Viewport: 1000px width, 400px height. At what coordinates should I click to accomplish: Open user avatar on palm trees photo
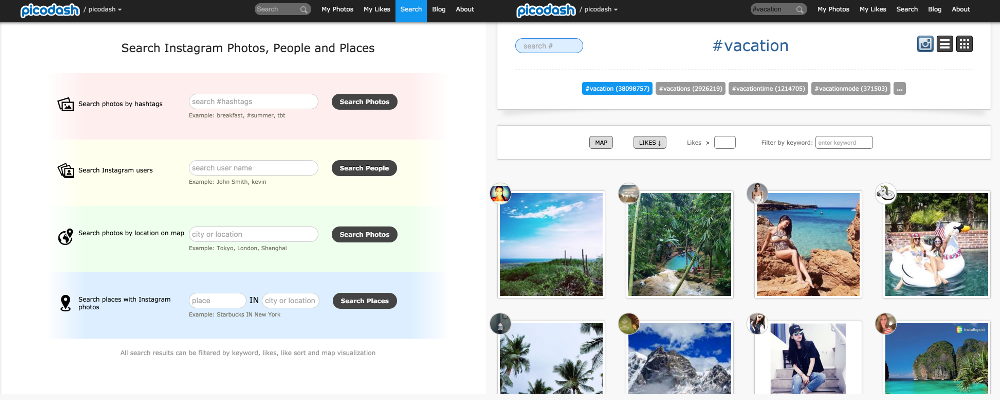501,323
